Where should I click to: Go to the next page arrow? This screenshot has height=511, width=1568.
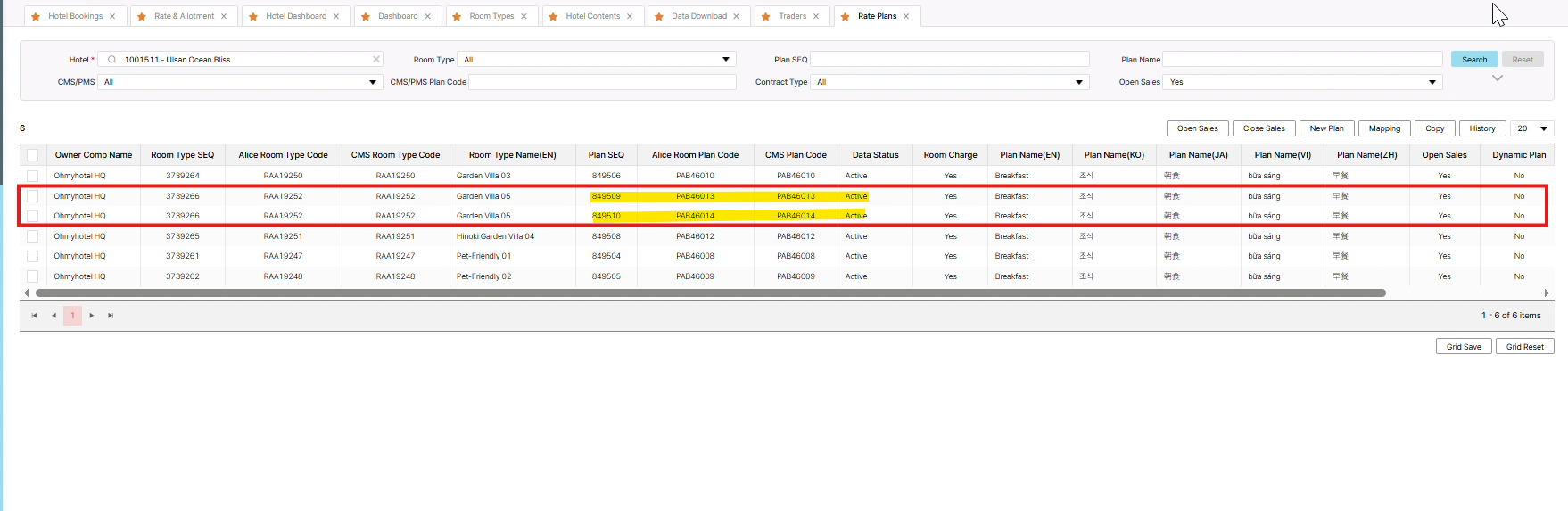pos(92,316)
